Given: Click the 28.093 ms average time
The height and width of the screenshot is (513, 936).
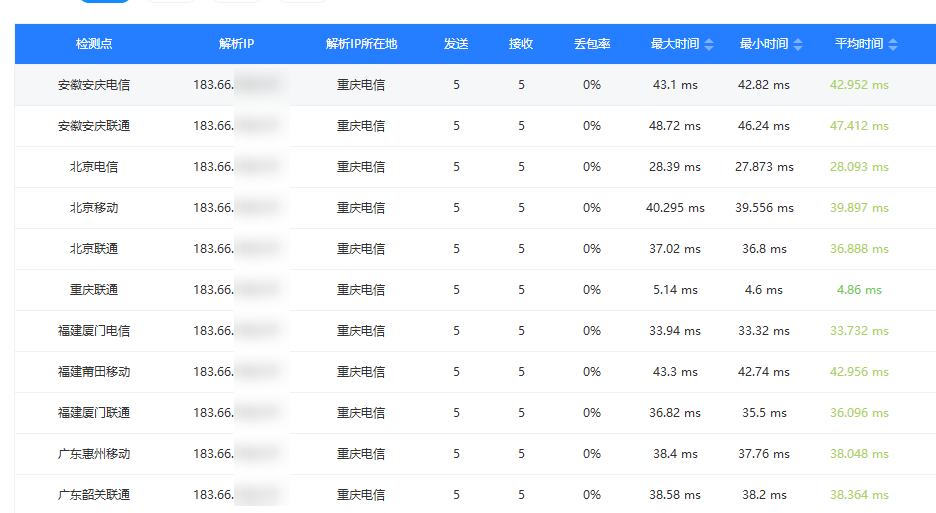Looking at the screenshot, I should click(859, 167).
